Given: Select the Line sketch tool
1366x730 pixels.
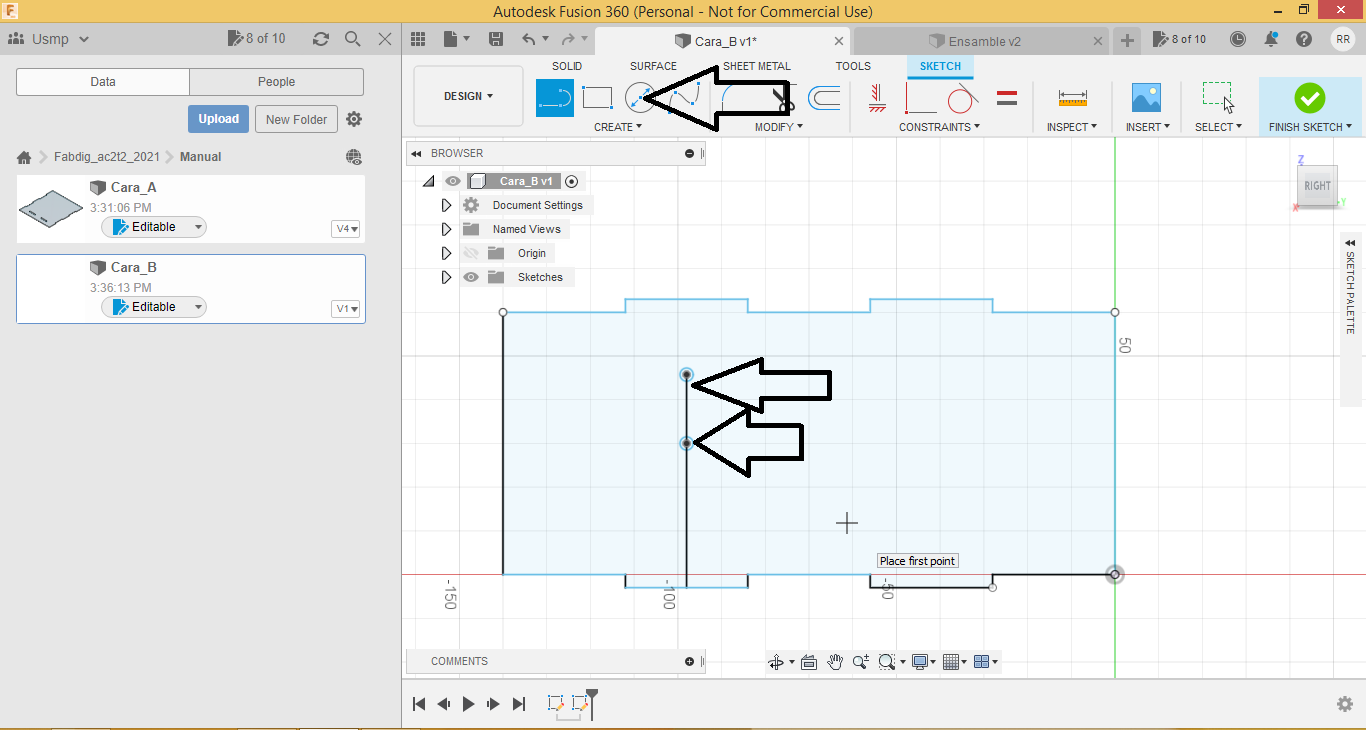Looking at the screenshot, I should 555,98.
